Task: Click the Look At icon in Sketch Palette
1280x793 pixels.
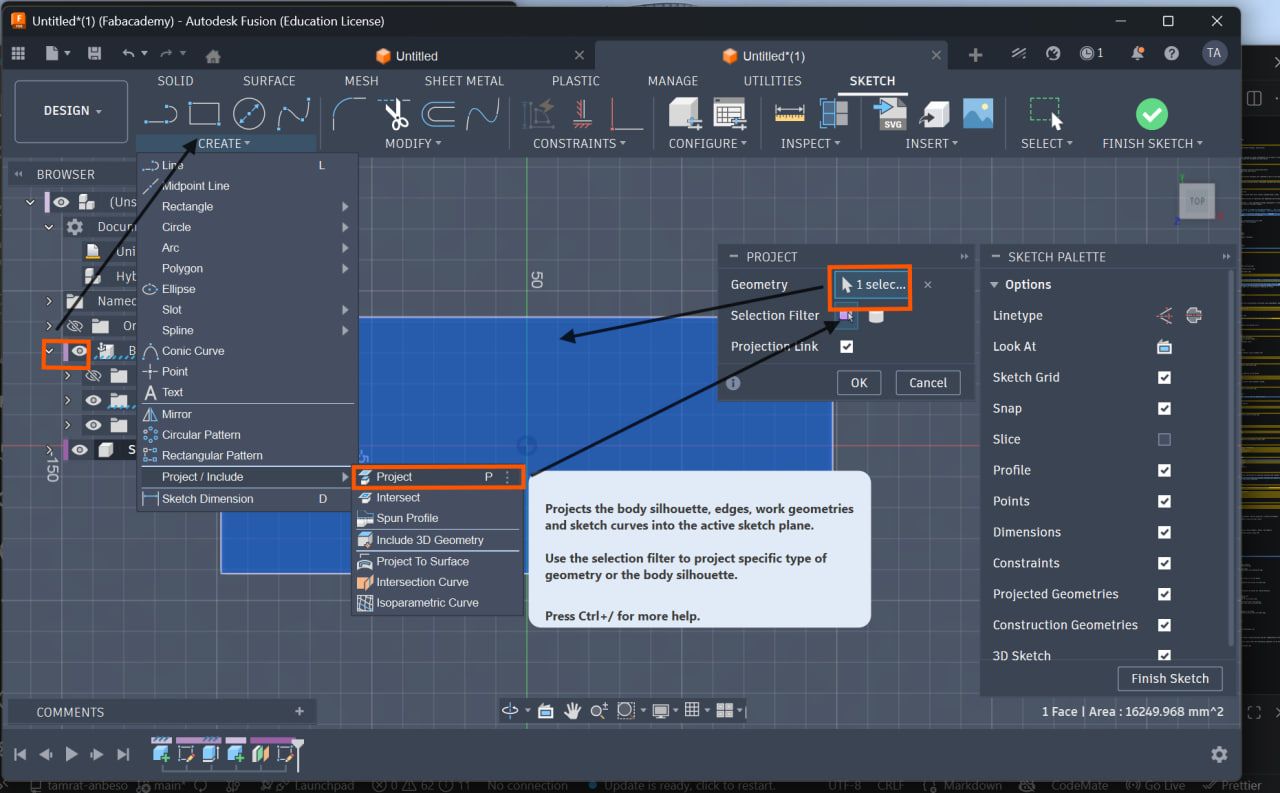Action: 1164,347
